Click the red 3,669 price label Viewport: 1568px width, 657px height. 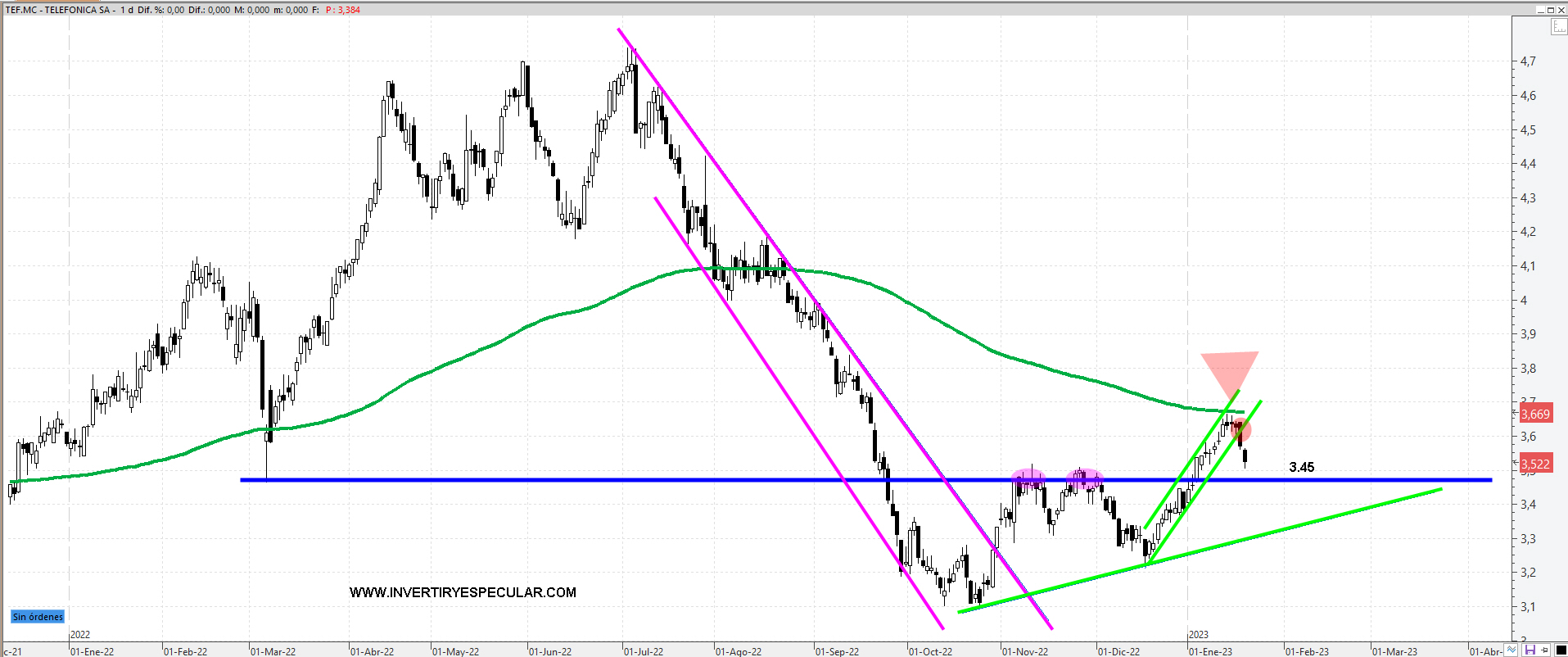(x=1535, y=415)
